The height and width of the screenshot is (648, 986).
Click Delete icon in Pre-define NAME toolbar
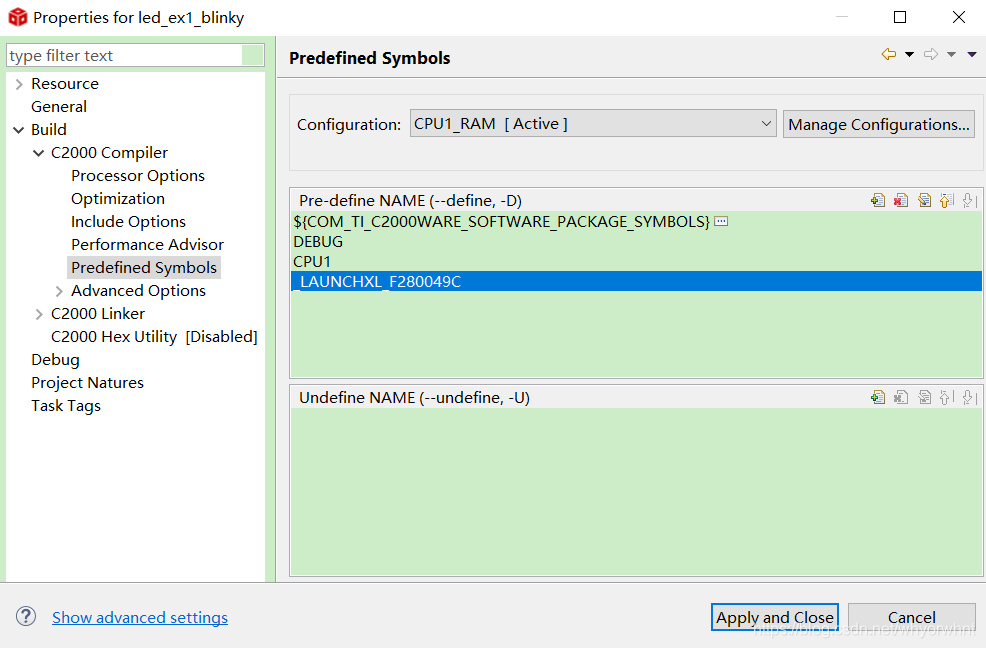point(901,200)
